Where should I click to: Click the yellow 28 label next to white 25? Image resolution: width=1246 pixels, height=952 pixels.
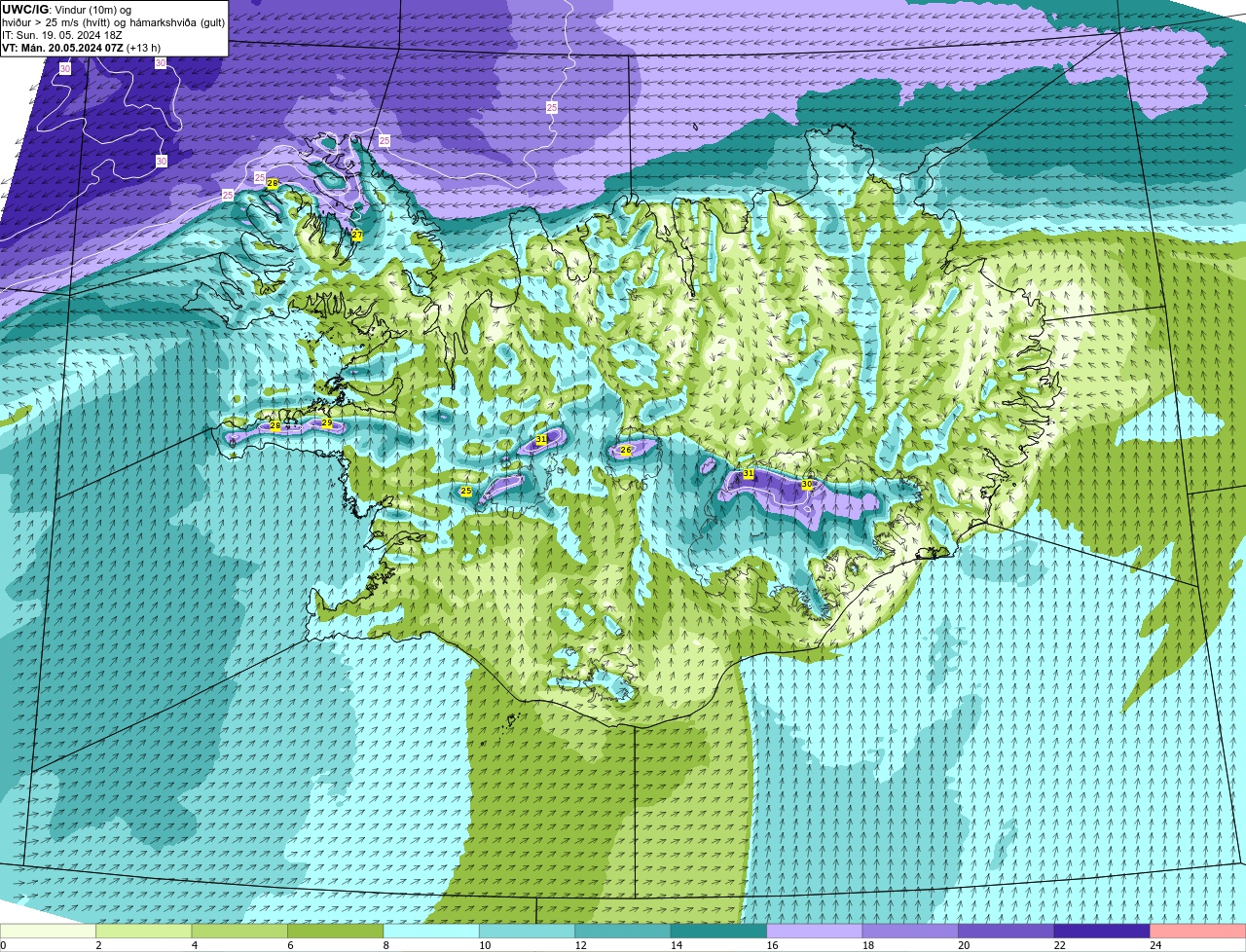pyautogui.click(x=272, y=183)
